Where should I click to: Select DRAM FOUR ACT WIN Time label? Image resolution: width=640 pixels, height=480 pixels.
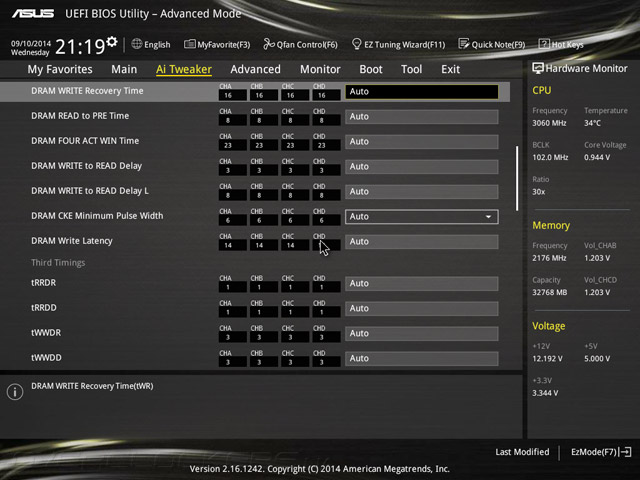85,141
